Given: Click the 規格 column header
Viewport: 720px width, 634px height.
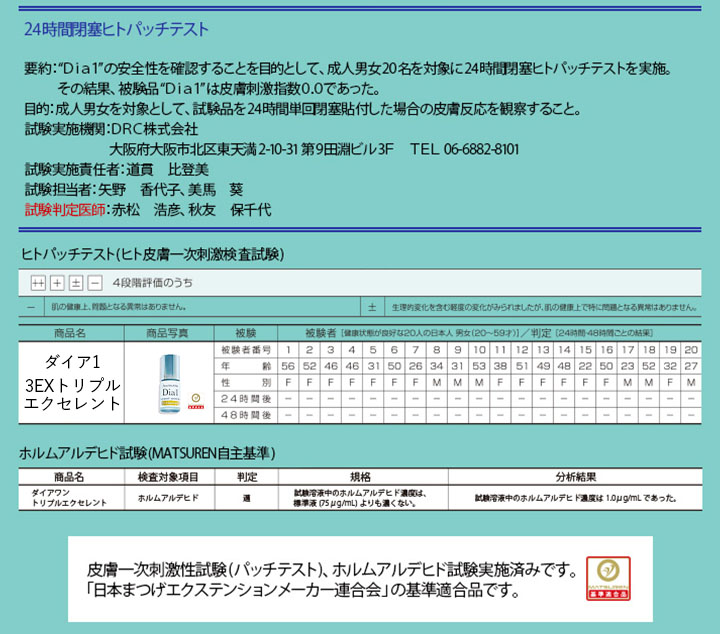Looking at the screenshot, I should tap(360, 477).
